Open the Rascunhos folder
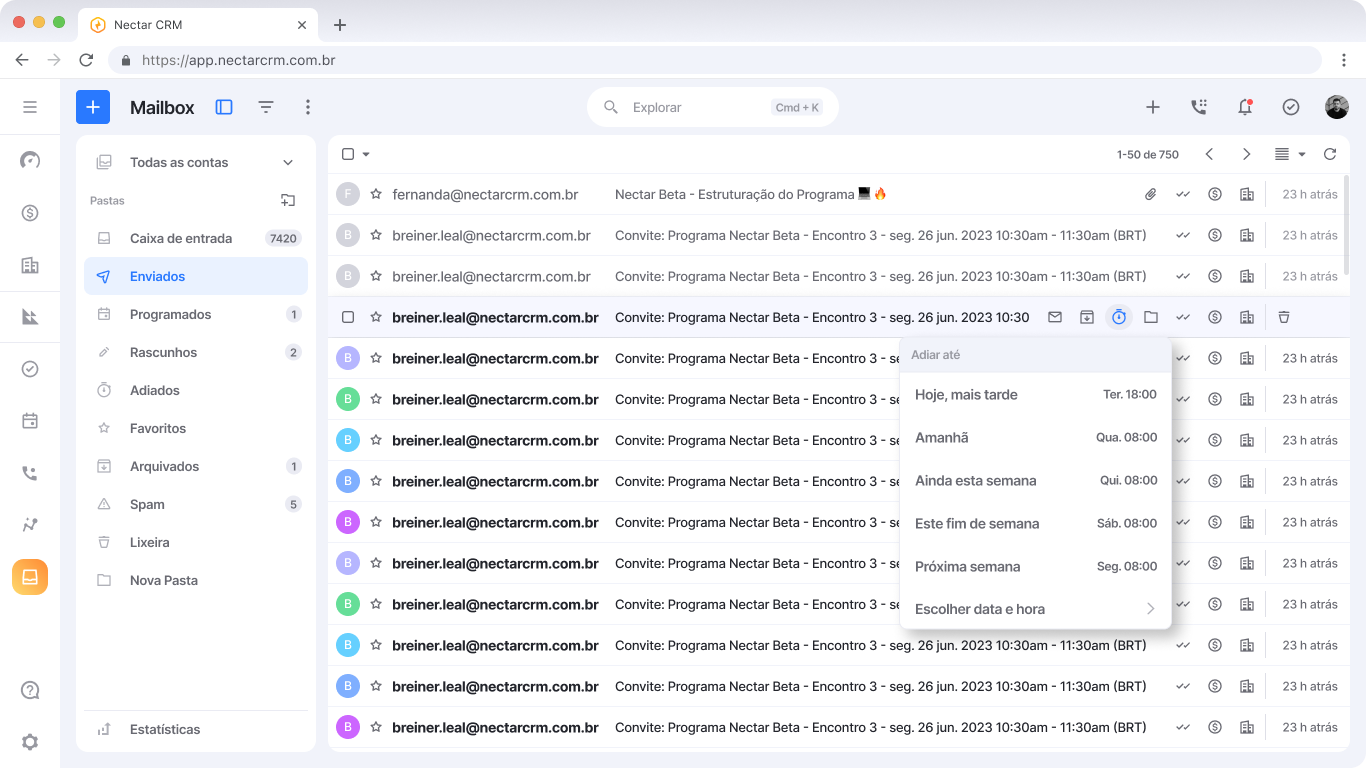 tap(196, 352)
